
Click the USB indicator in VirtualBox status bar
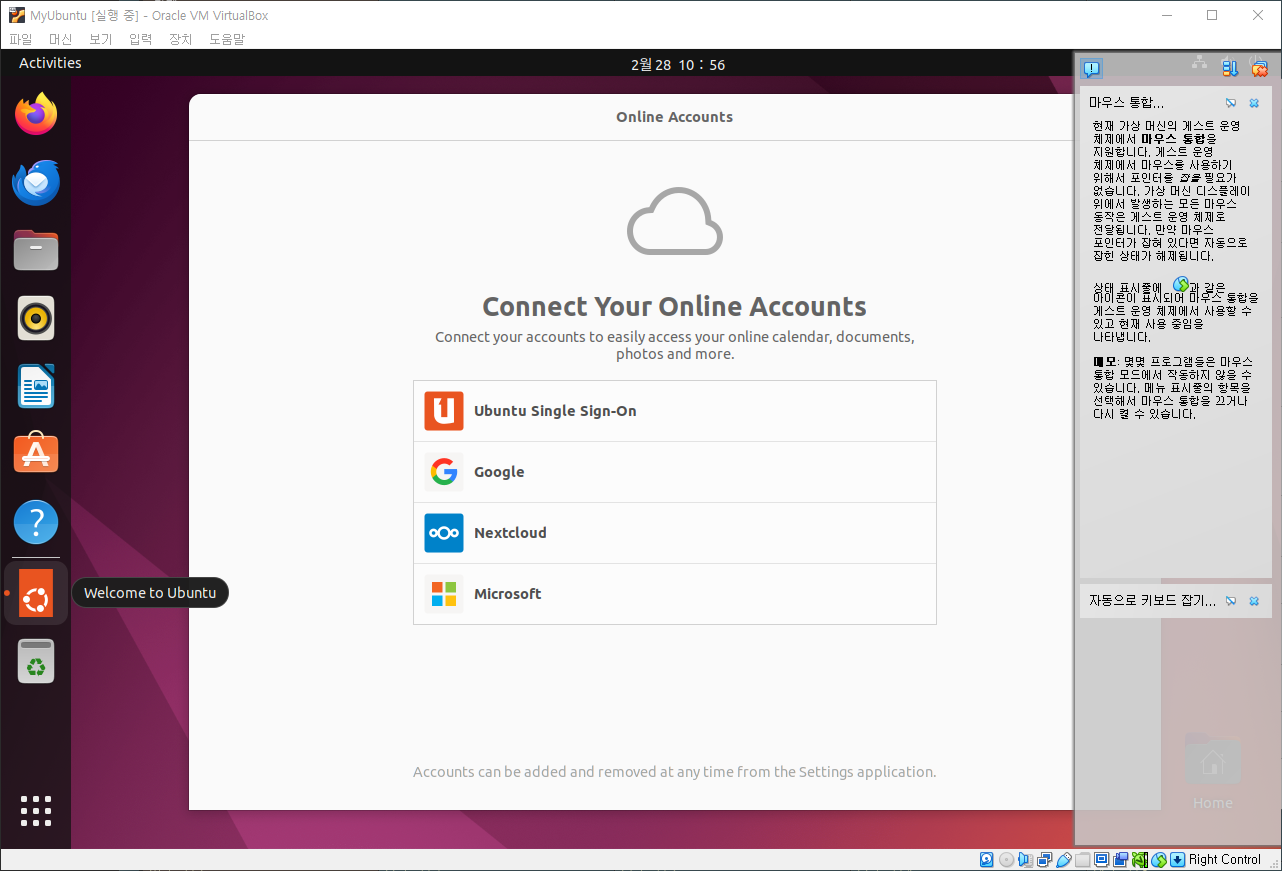(x=1063, y=859)
